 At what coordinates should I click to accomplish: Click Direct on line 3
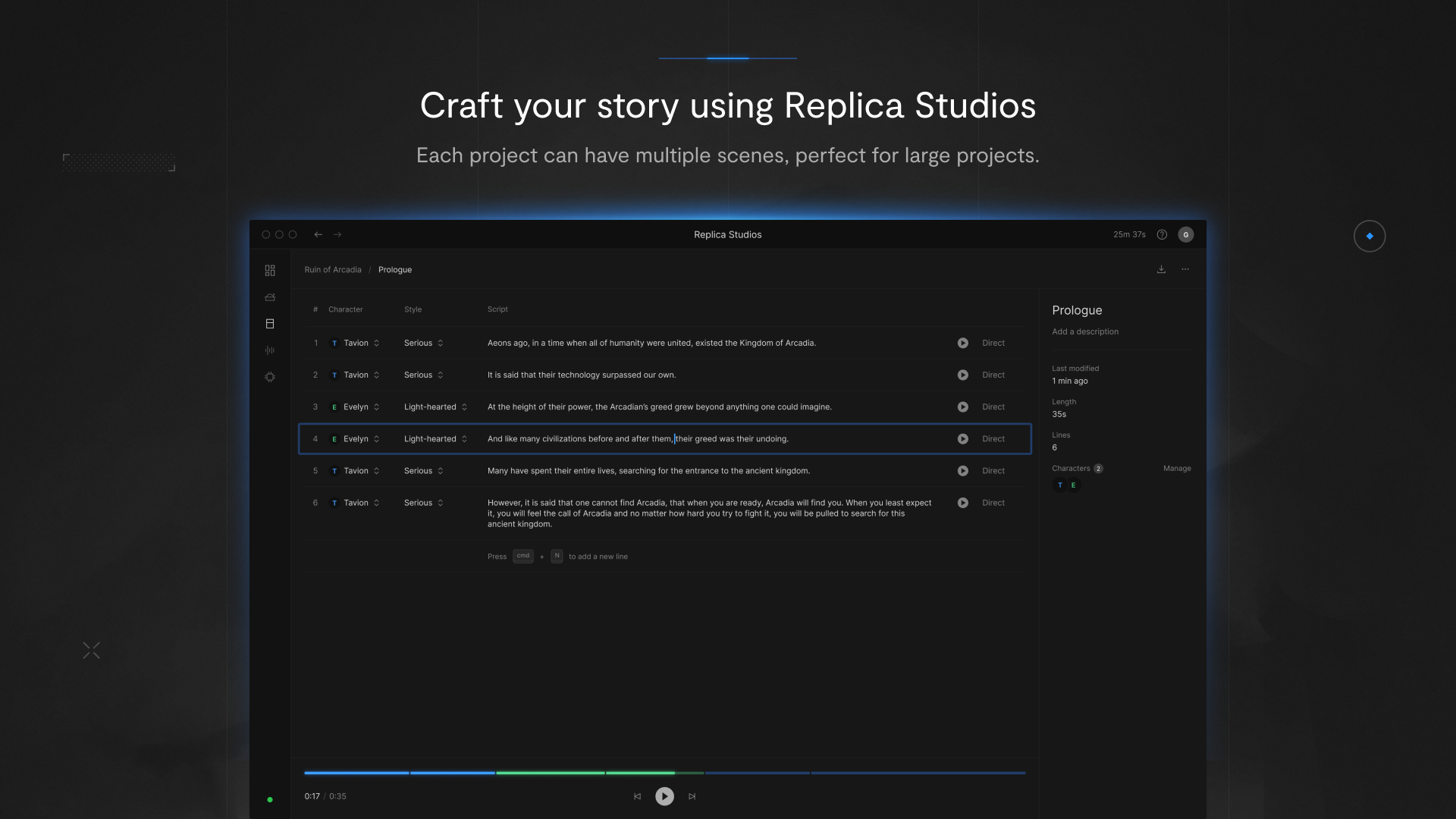pos(993,407)
